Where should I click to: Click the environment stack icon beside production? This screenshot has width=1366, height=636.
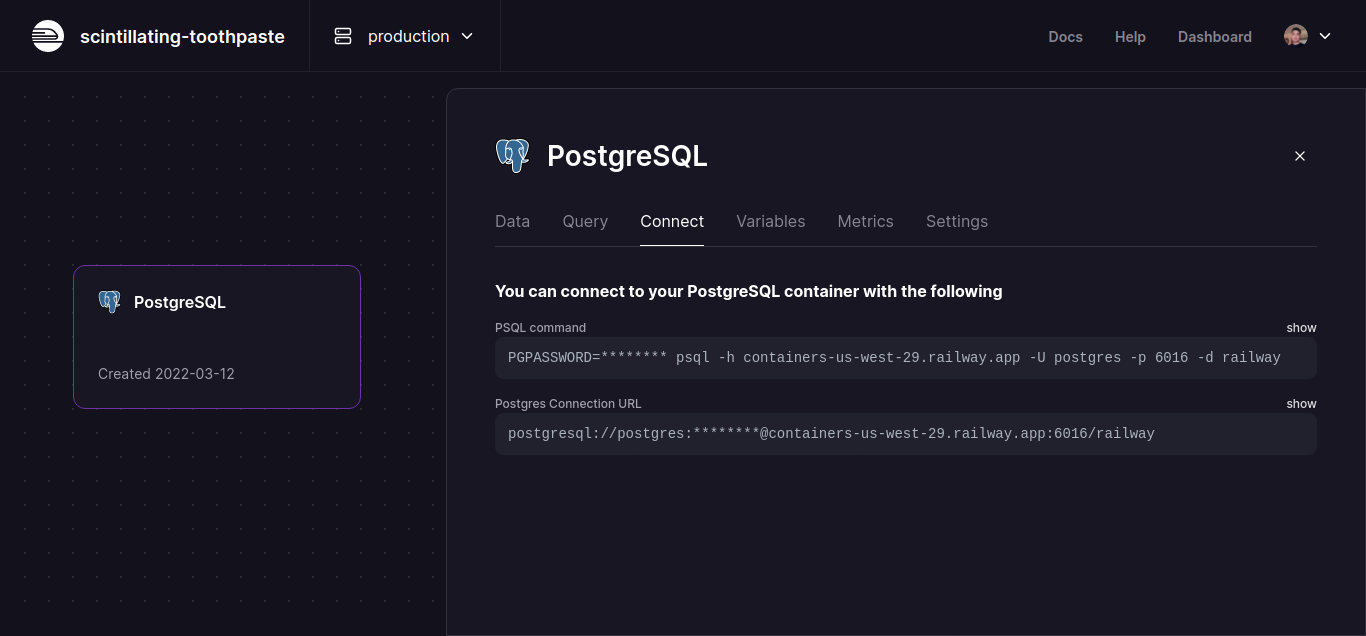point(342,35)
